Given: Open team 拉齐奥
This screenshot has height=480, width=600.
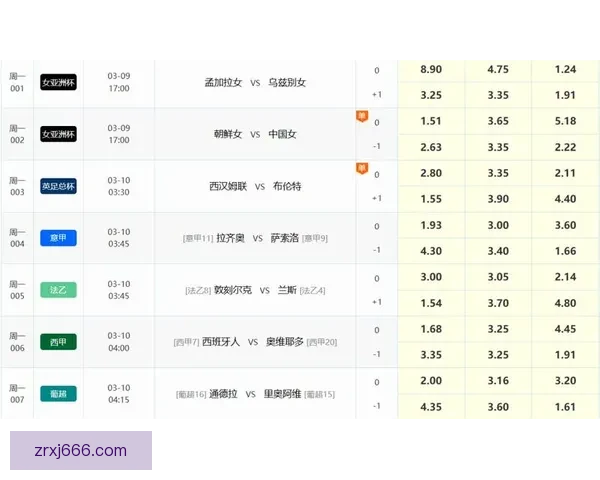Looking at the screenshot, I should coord(230,238).
